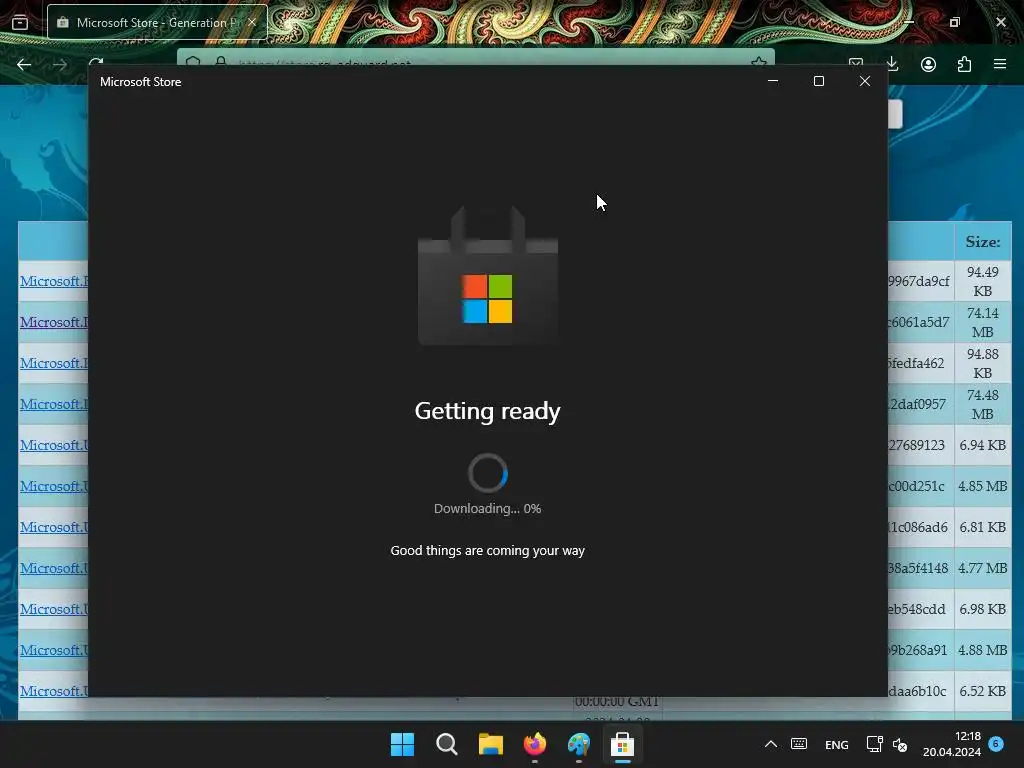Screen dimensions: 1024x768
Task: Launch File Explorer from the taskbar
Action: (x=490, y=744)
